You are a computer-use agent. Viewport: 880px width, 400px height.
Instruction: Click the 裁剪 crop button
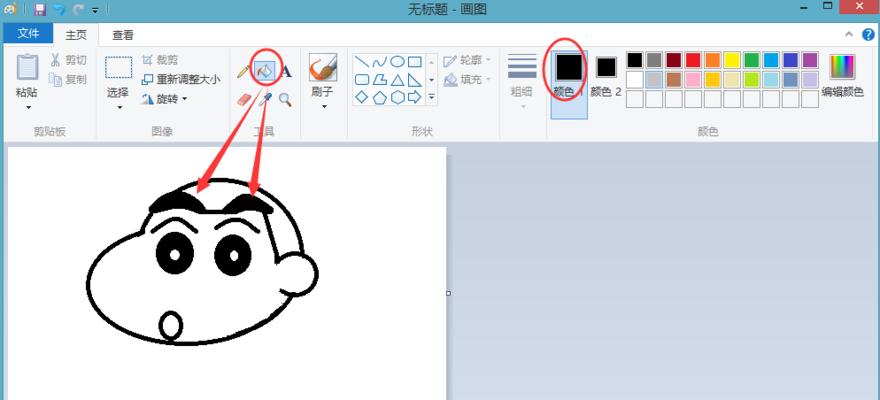(x=161, y=60)
